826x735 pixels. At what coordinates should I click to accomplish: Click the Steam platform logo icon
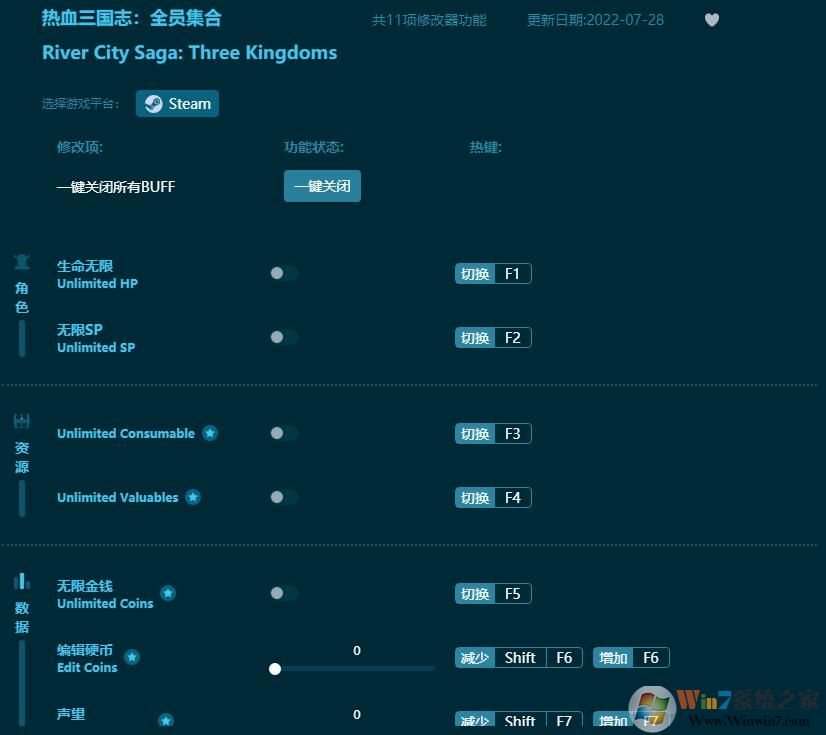tap(154, 103)
